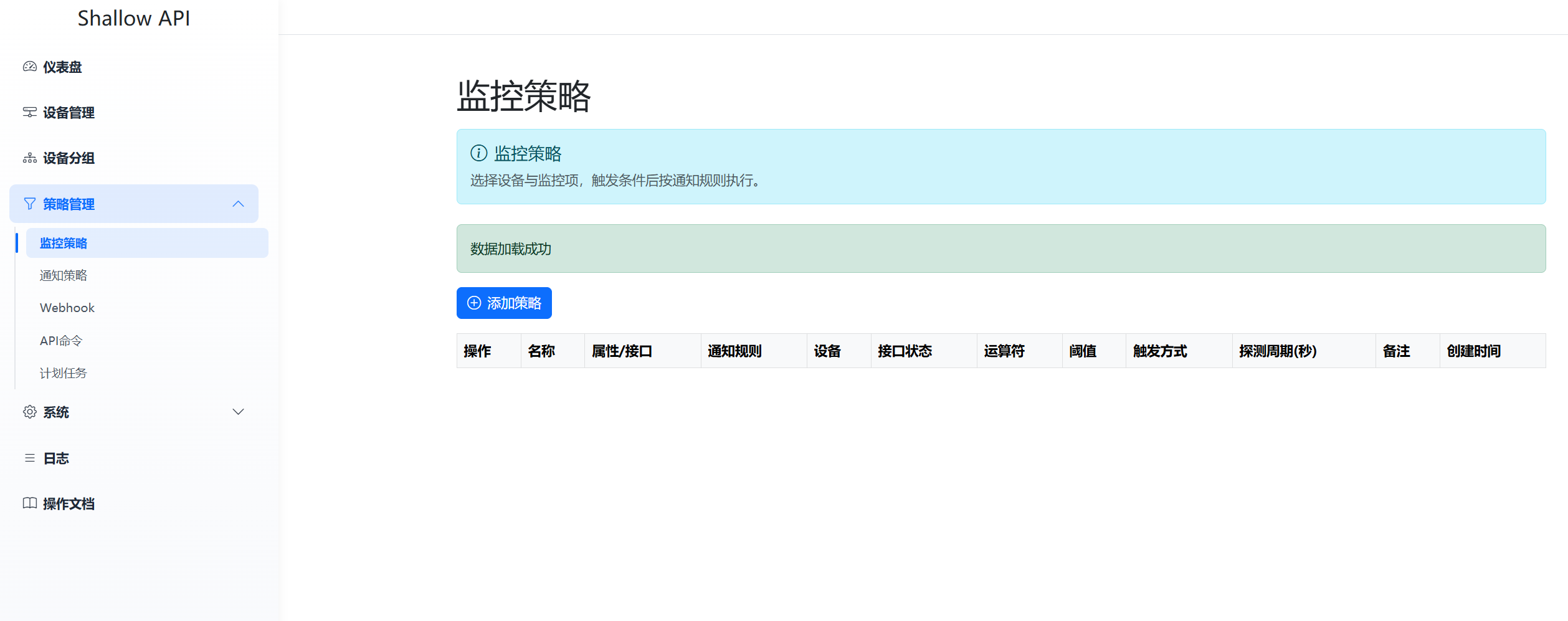This screenshot has width=1568, height=621.
Task: Click the plus circle icon on 添加策略
Action: pyautogui.click(x=474, y=303)
